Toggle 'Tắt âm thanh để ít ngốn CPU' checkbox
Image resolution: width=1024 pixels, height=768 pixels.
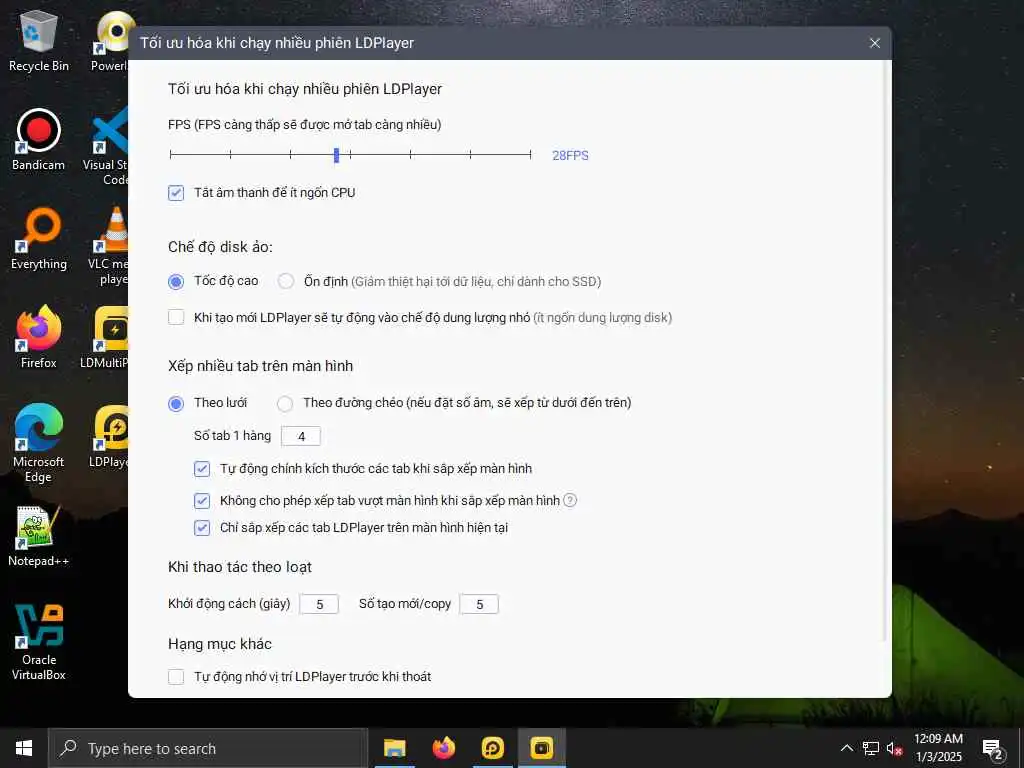176,193
